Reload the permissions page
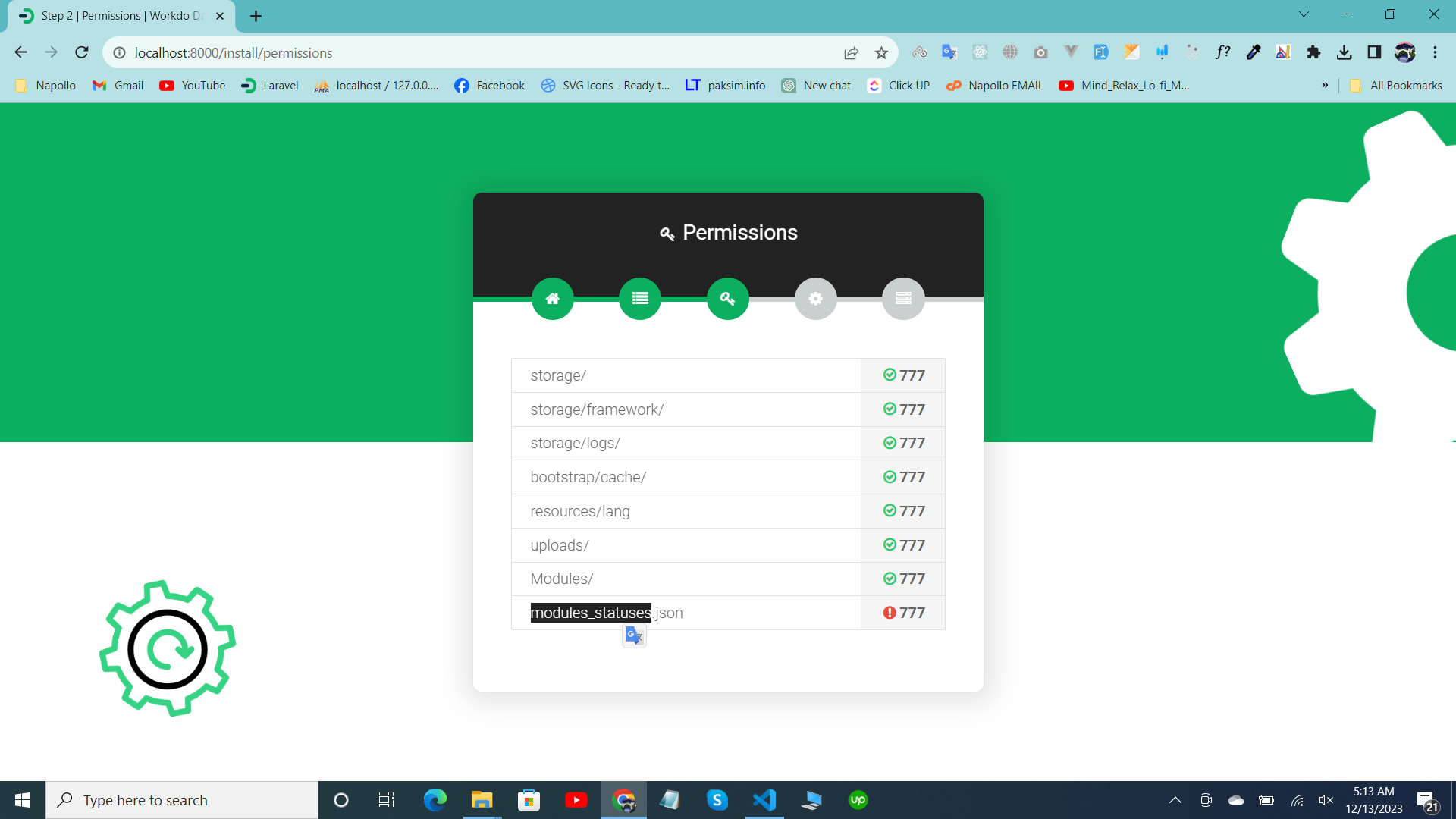1456x819 pixels. pos(82,52)
